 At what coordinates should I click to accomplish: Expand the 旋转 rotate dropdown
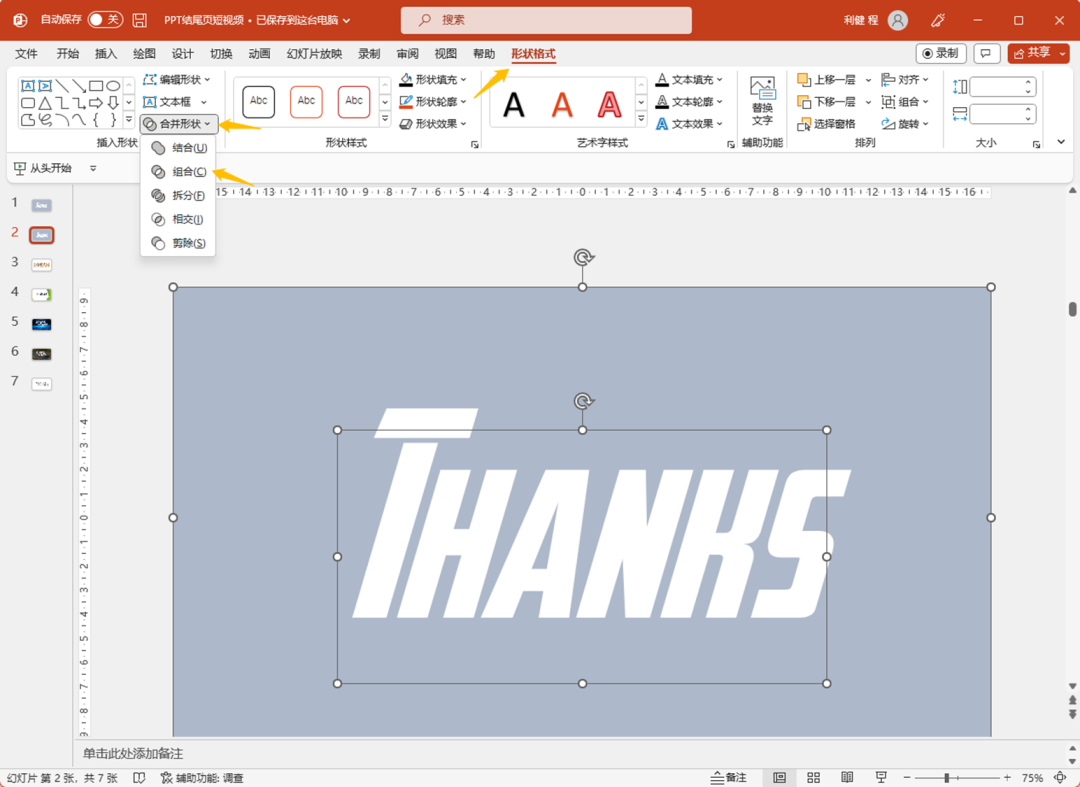click(x=926, y=124)
